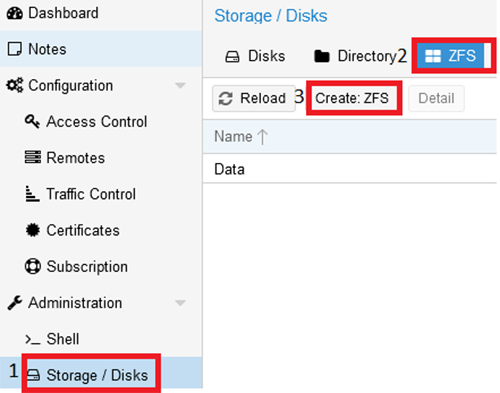The image size is (500, 393).
Task: Collapse the Administration section arrow
Action: tap(180, 303)
